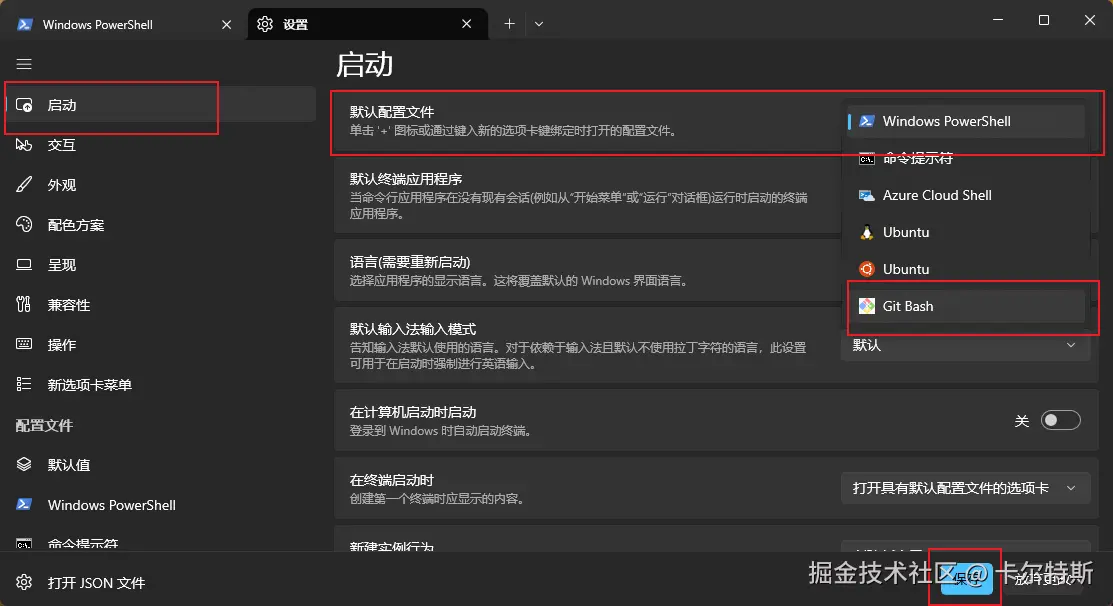Select Git Bash as default profile

click(x=966, y=306)
